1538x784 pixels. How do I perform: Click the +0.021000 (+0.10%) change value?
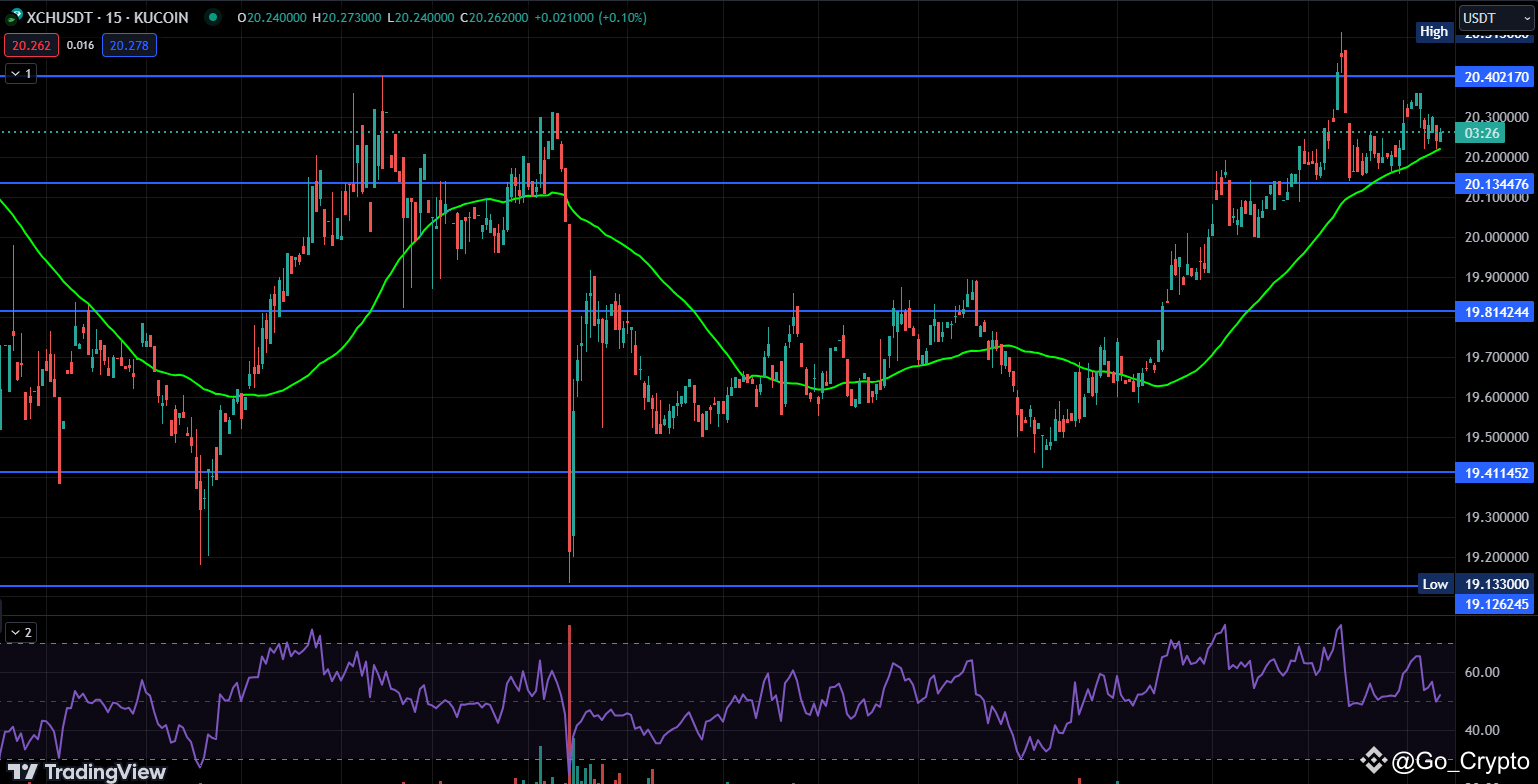pos(590,18)
